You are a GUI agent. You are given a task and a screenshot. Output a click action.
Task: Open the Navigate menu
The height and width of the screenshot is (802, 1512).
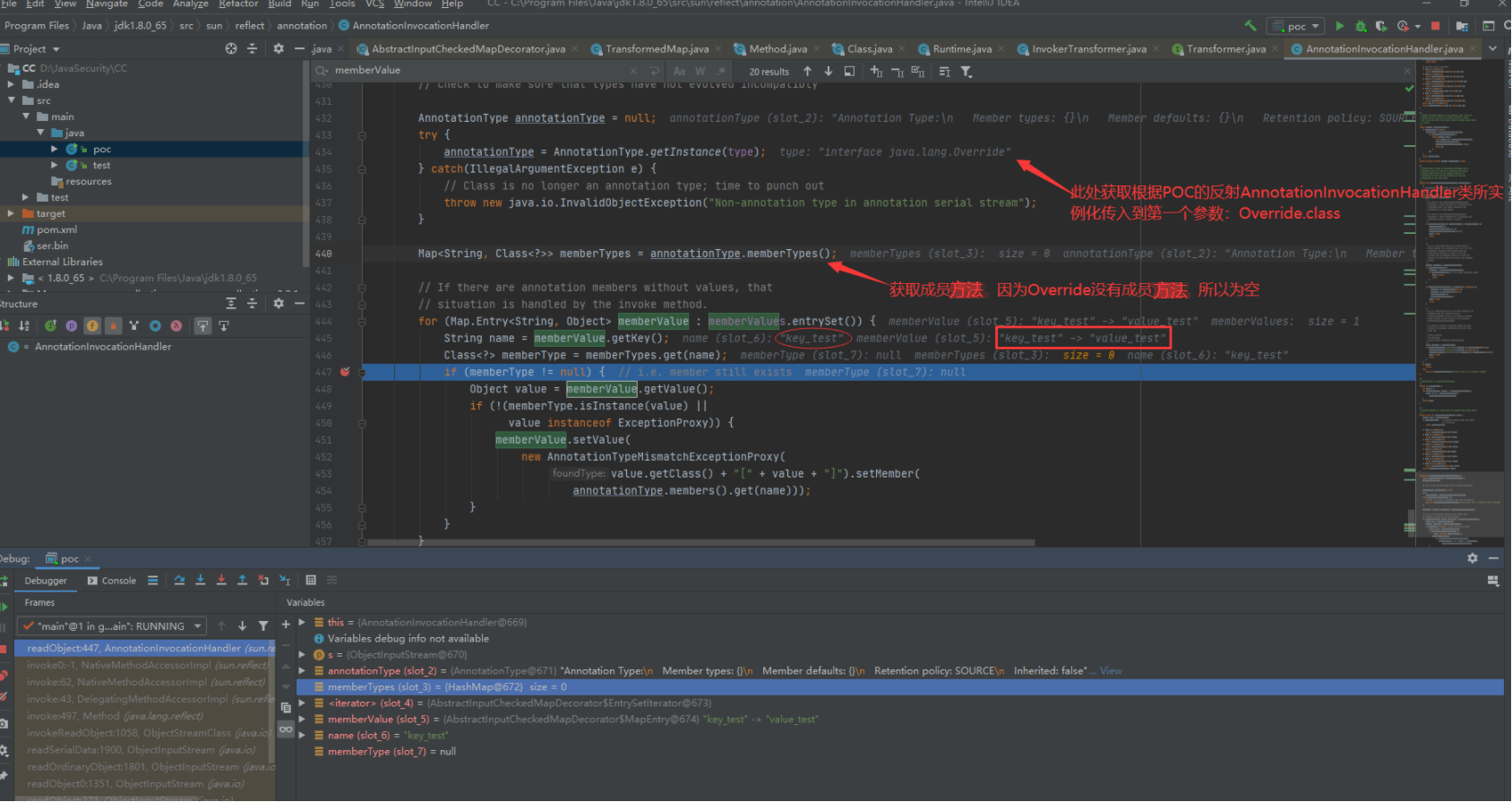tap(107, 4)
